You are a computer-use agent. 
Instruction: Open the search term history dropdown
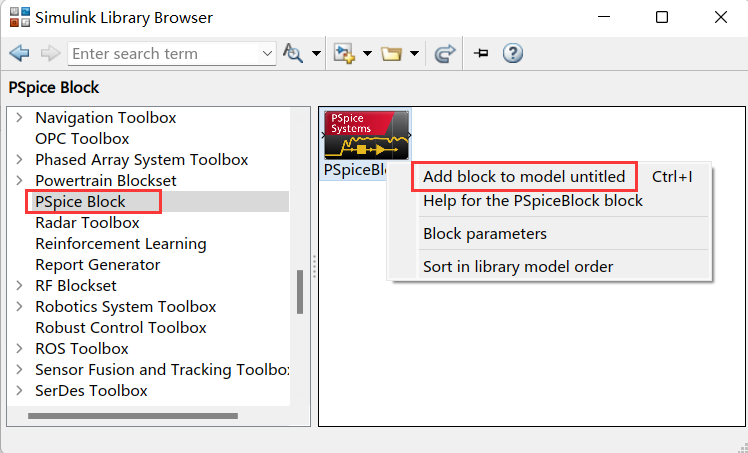267,53
